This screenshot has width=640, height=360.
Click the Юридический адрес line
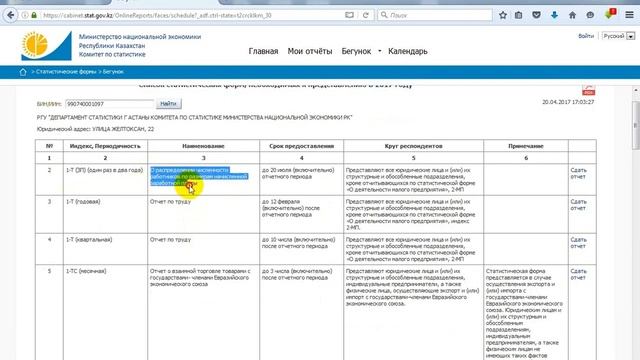[x=96, y=129]
